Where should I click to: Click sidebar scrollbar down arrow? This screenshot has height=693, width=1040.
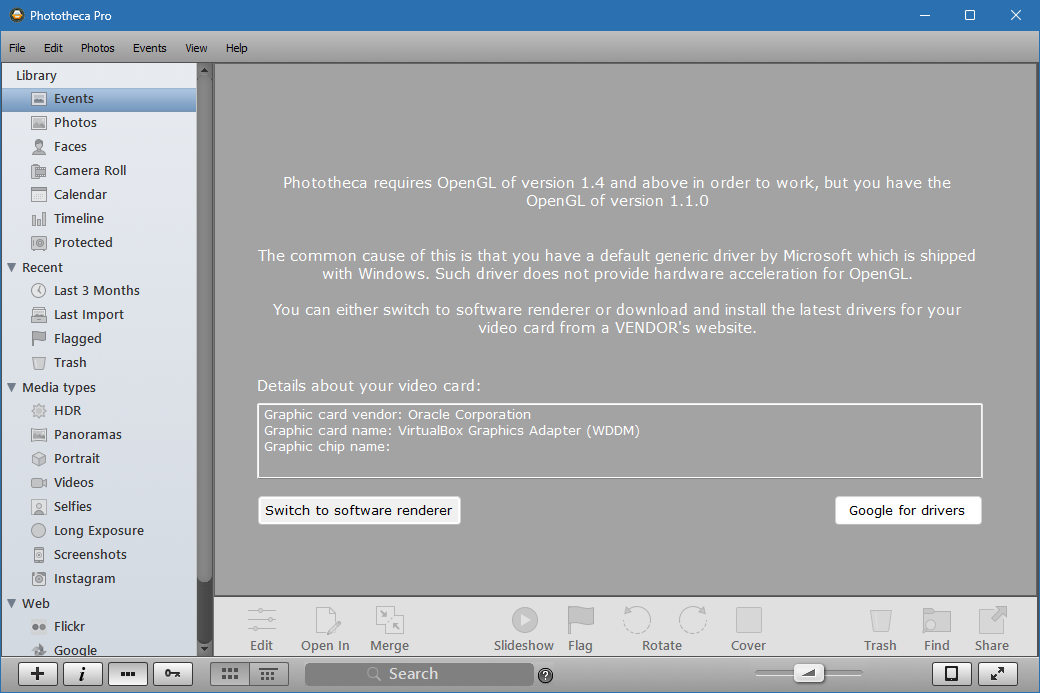tap(204, 649)
